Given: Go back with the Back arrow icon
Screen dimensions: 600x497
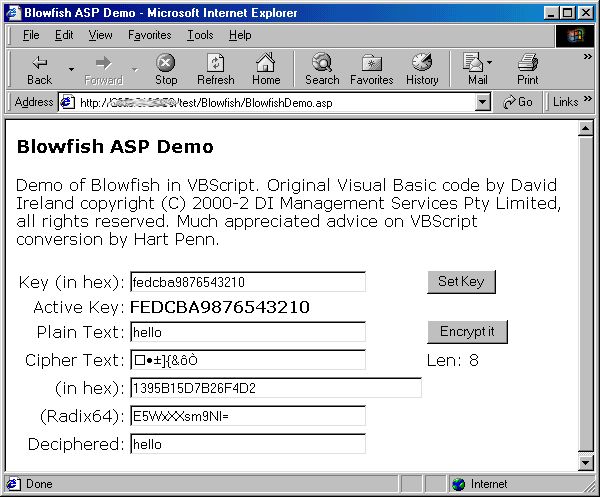Looking at the screenshot, I should point(39,62).
